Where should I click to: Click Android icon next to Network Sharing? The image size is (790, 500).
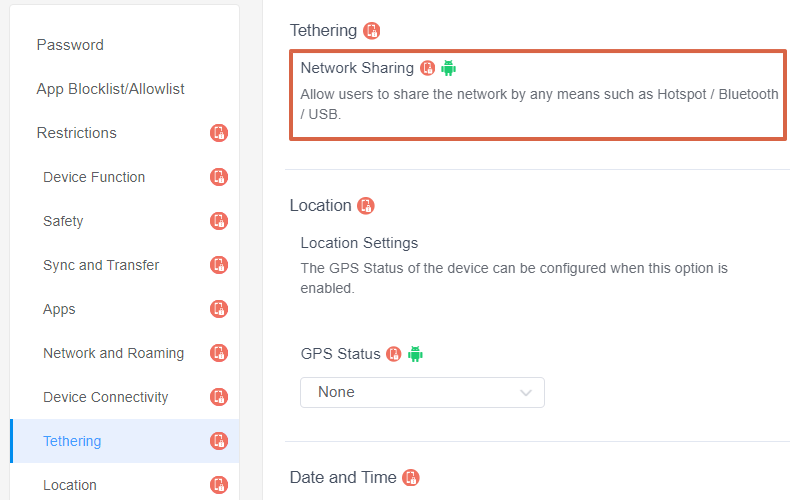click(448, 68)
